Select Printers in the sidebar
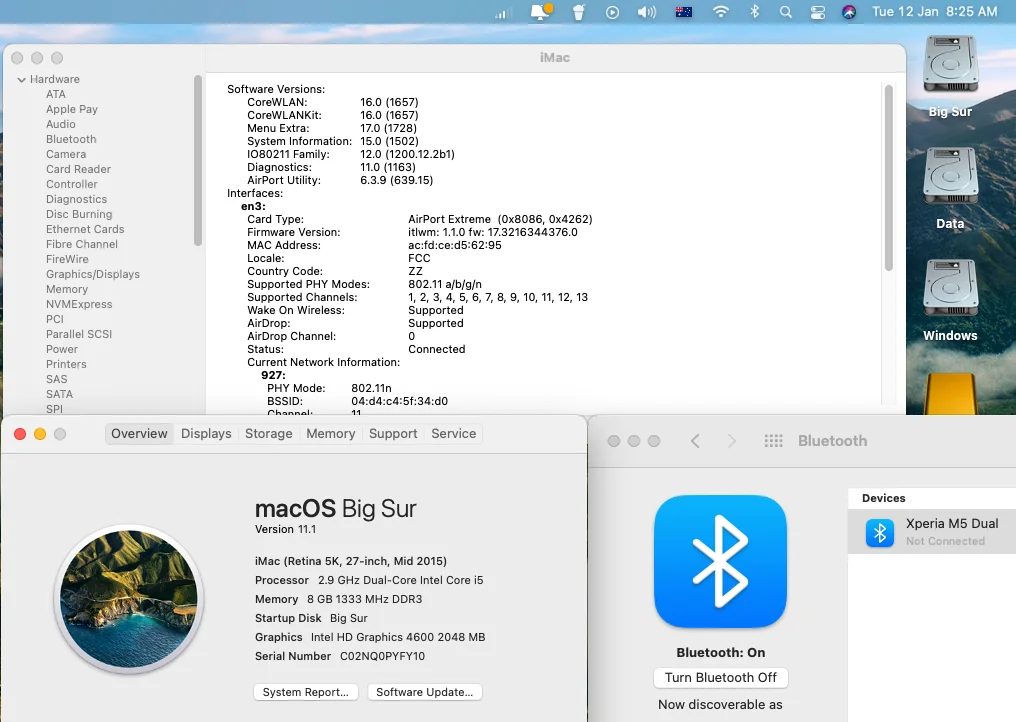 click(x=66, y=364)
